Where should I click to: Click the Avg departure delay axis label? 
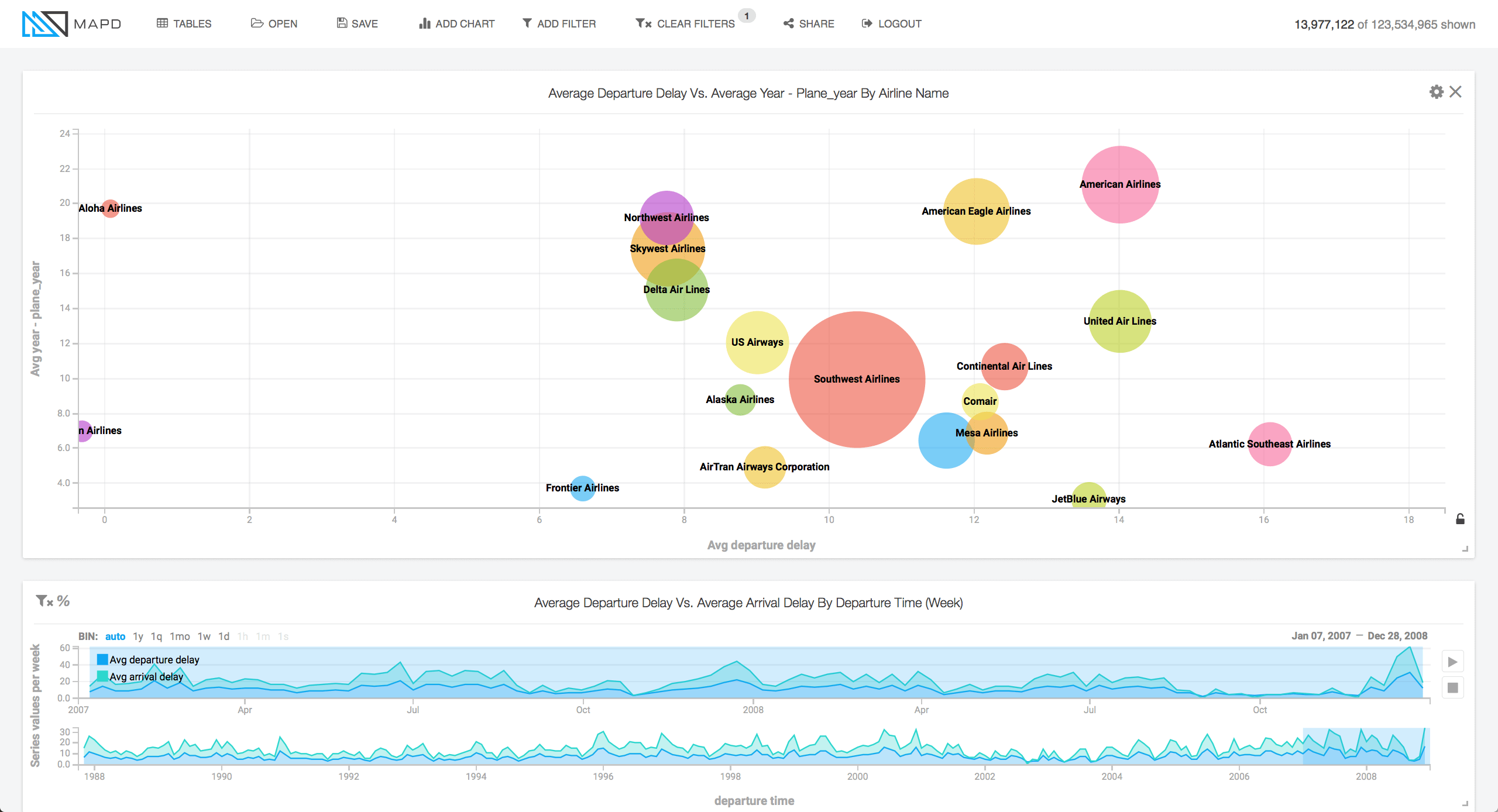[761, 545]
